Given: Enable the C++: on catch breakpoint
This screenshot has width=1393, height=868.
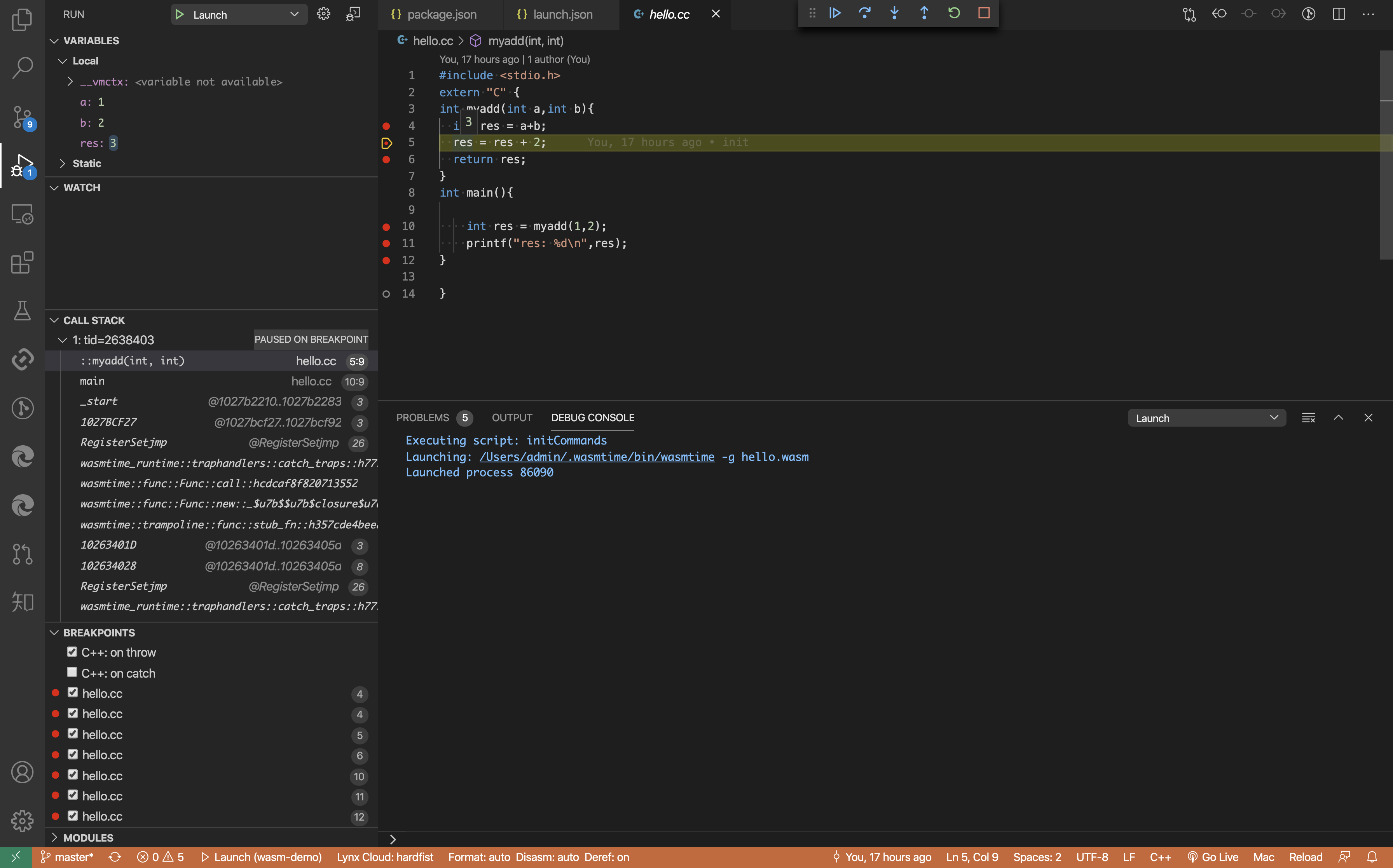Looking at the screenshot, I should tap(72, 672).
